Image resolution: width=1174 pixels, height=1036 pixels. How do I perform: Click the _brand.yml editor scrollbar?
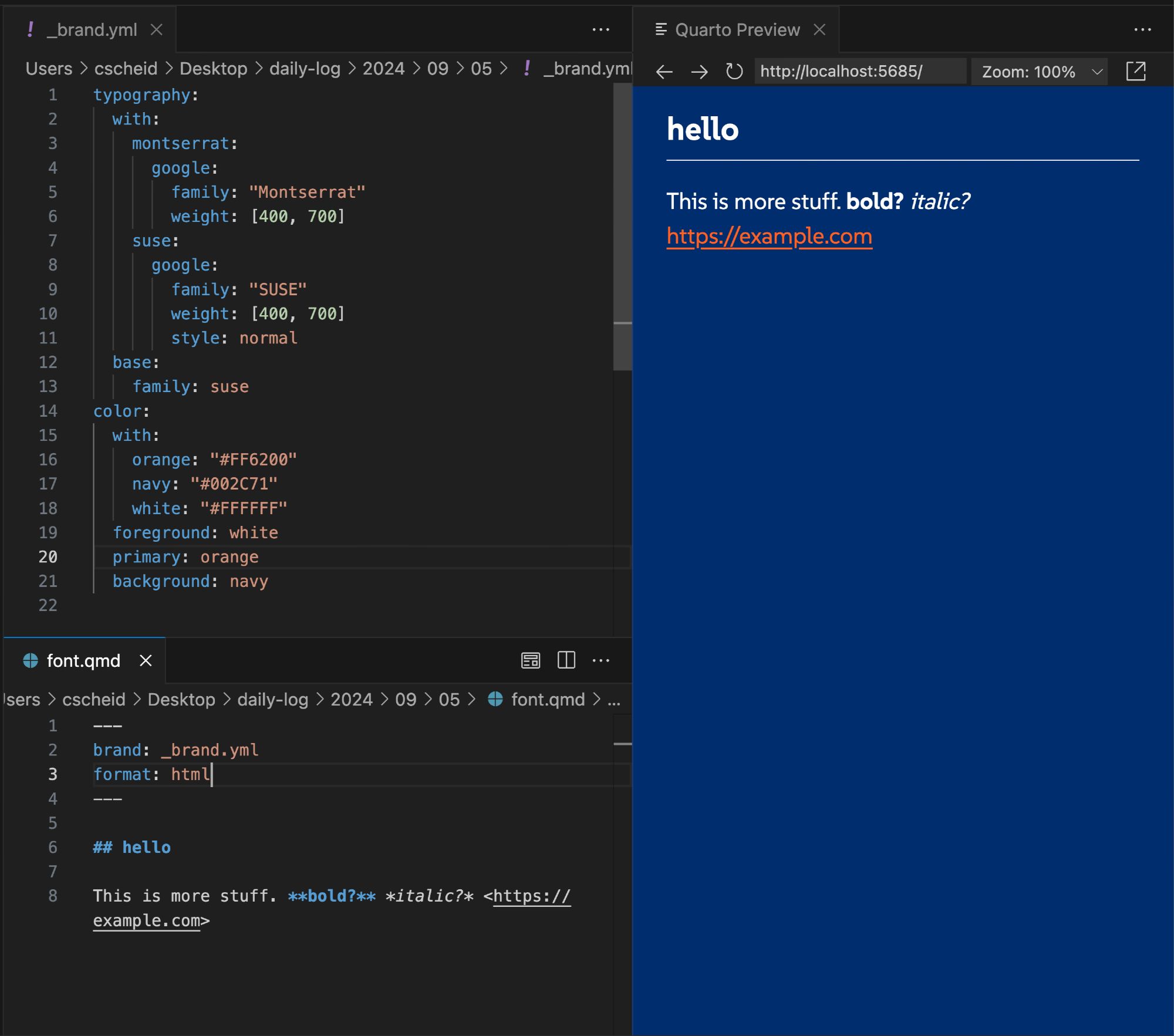[622, 227]
